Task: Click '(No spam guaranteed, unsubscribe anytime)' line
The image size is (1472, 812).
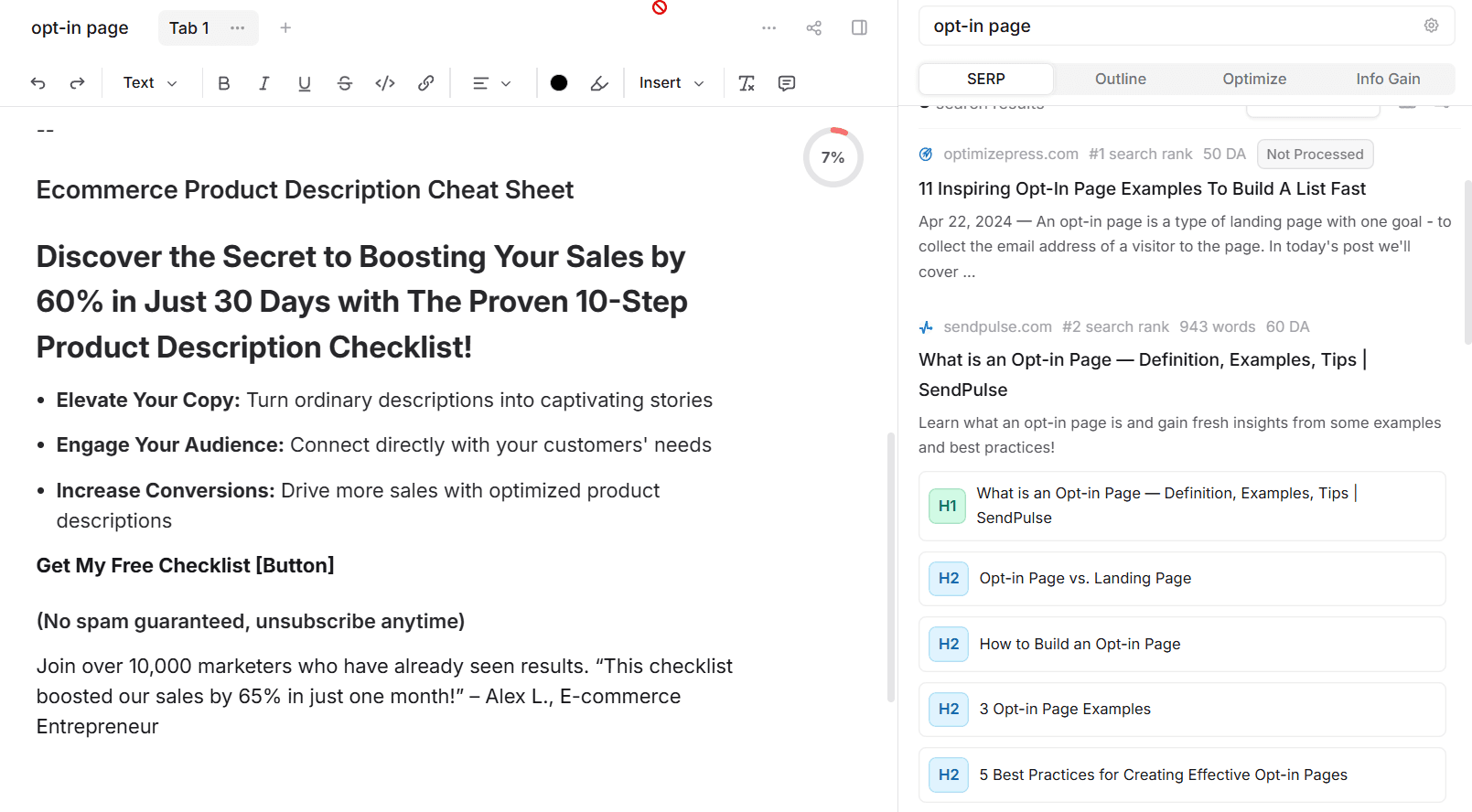Action: (251, 622)
